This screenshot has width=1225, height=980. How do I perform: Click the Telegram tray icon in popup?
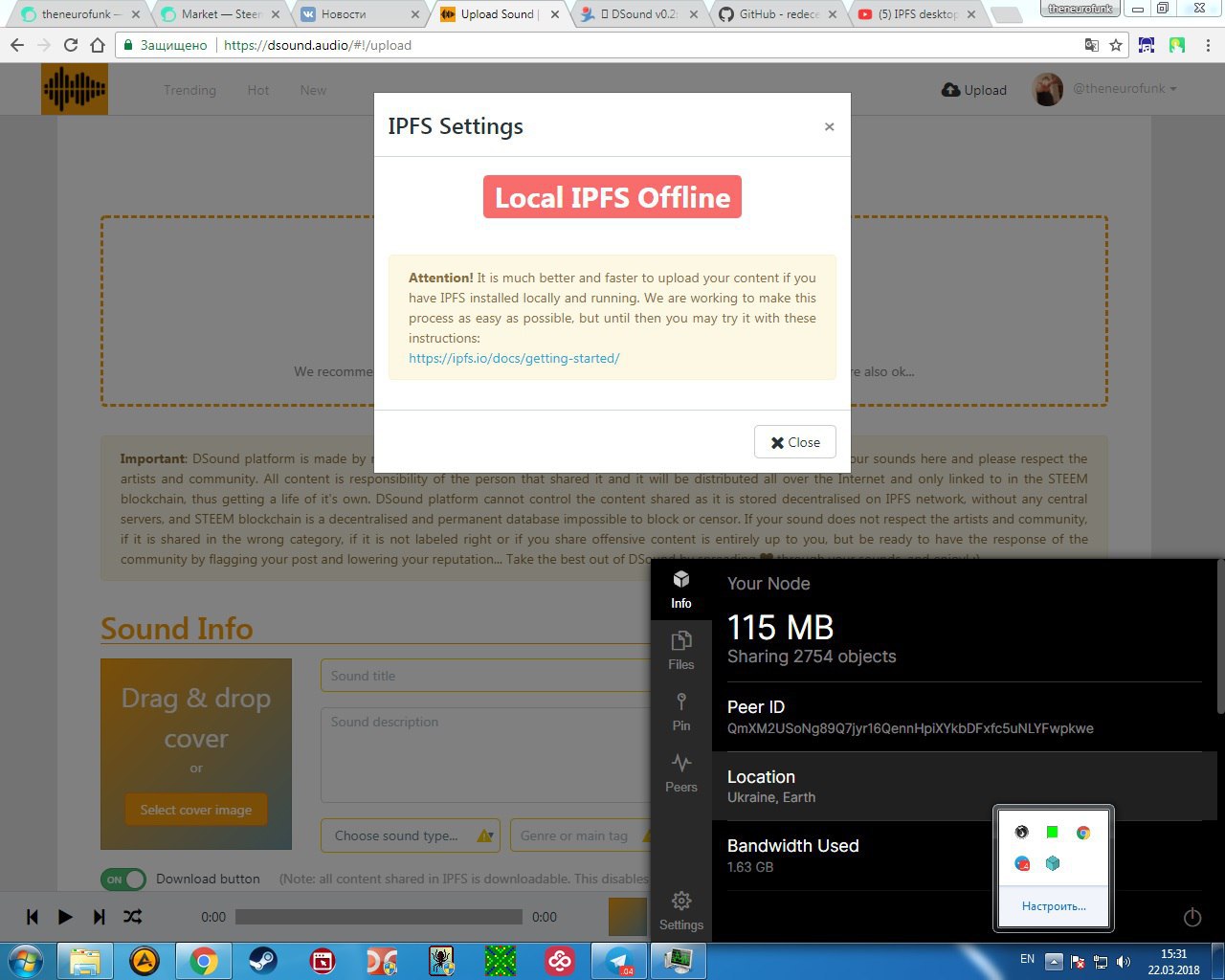[x=1022, y=863]
